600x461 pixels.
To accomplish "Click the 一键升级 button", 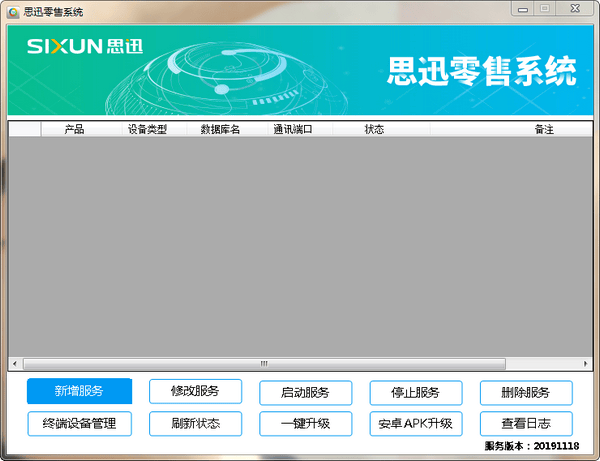I will coord(305,423).
